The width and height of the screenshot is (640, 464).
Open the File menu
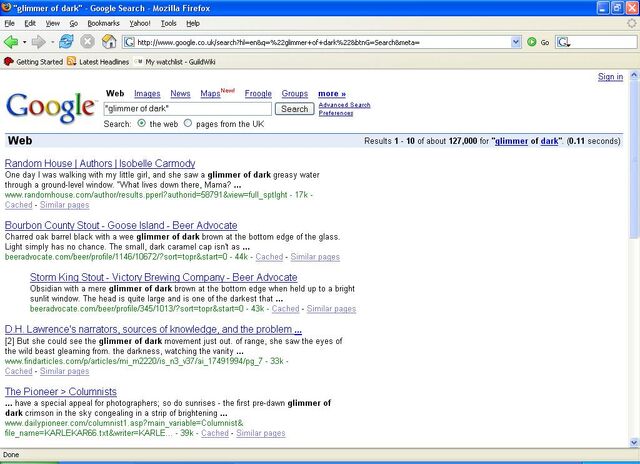(9, 23)
